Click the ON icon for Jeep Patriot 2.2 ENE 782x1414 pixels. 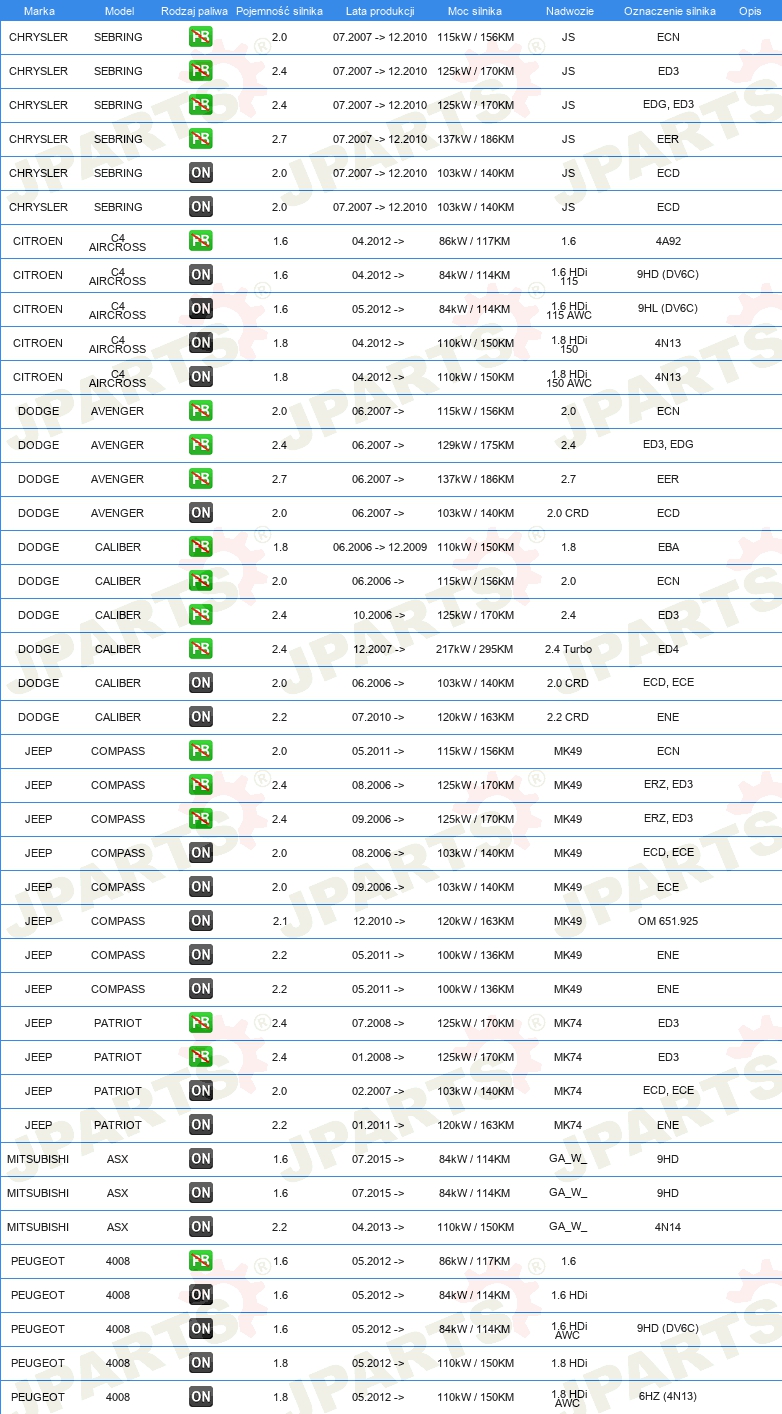pos(201,1125)
